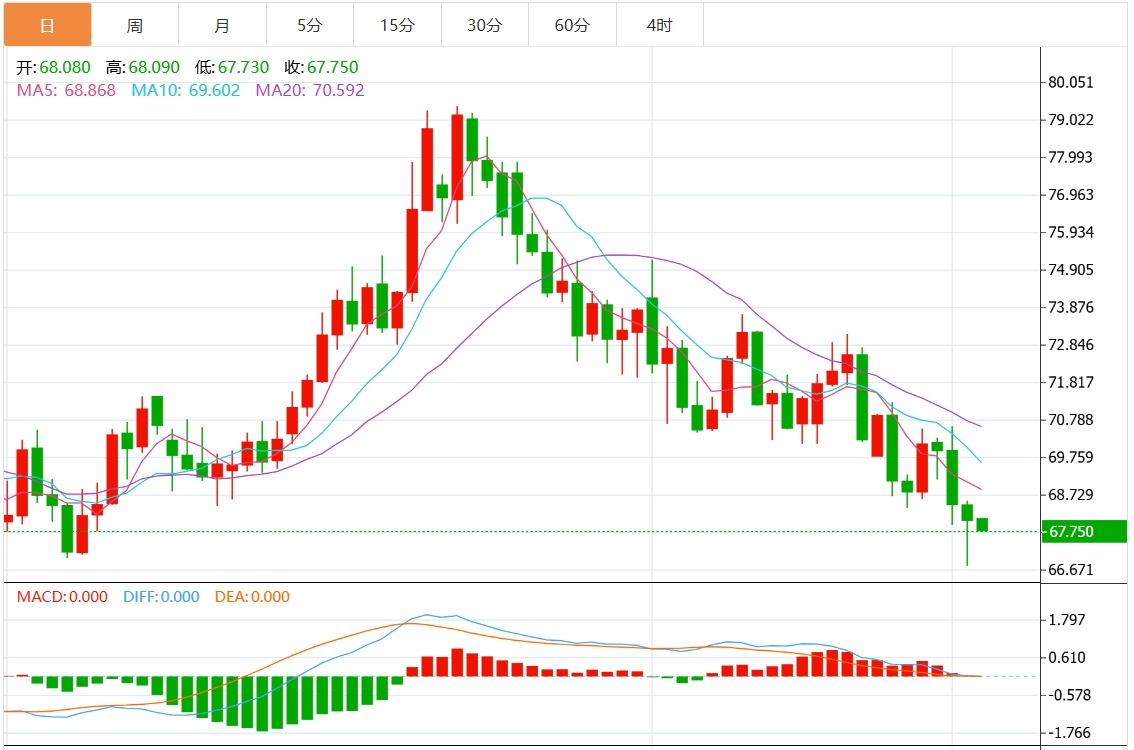Select the MA10: 69.602 indicator label
The image size is (1134, 750).
(186, 90)
